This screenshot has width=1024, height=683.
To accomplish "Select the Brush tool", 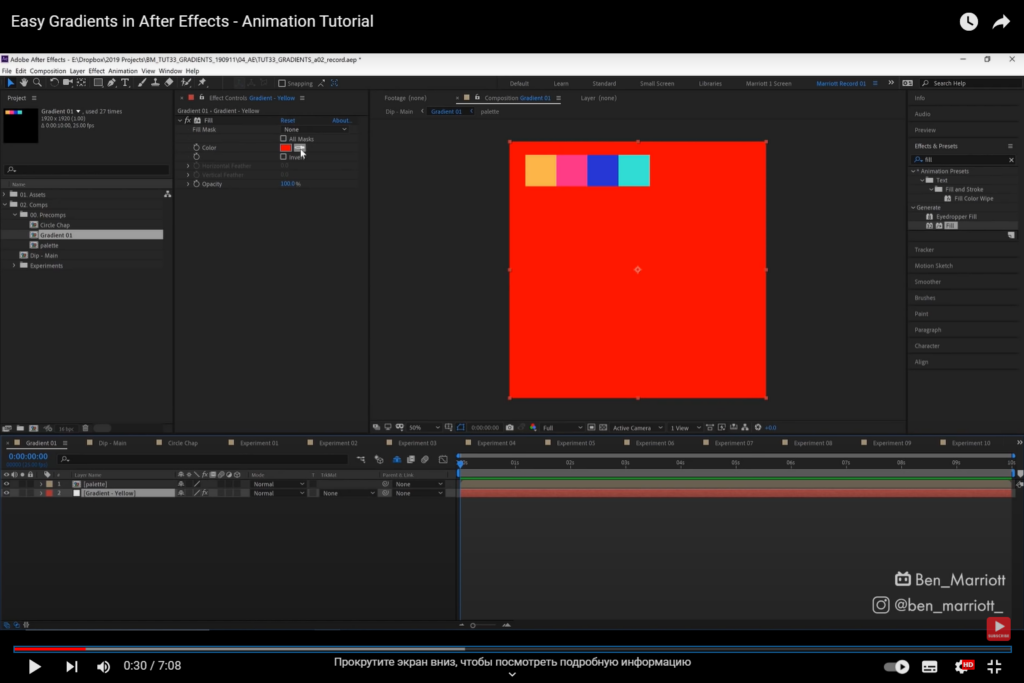I will coord(142,83).
